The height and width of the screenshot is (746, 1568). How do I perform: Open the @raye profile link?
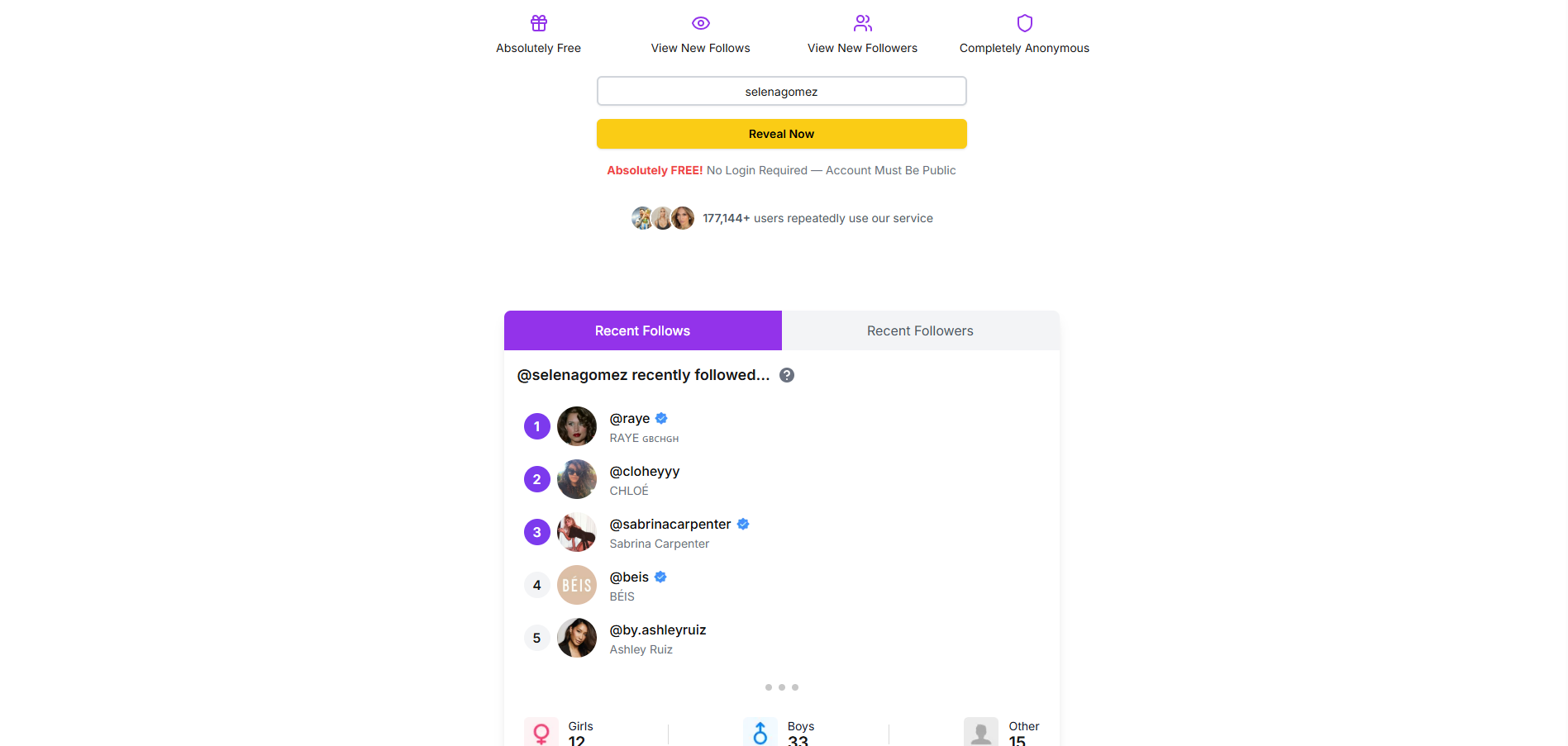coord(630,419)
